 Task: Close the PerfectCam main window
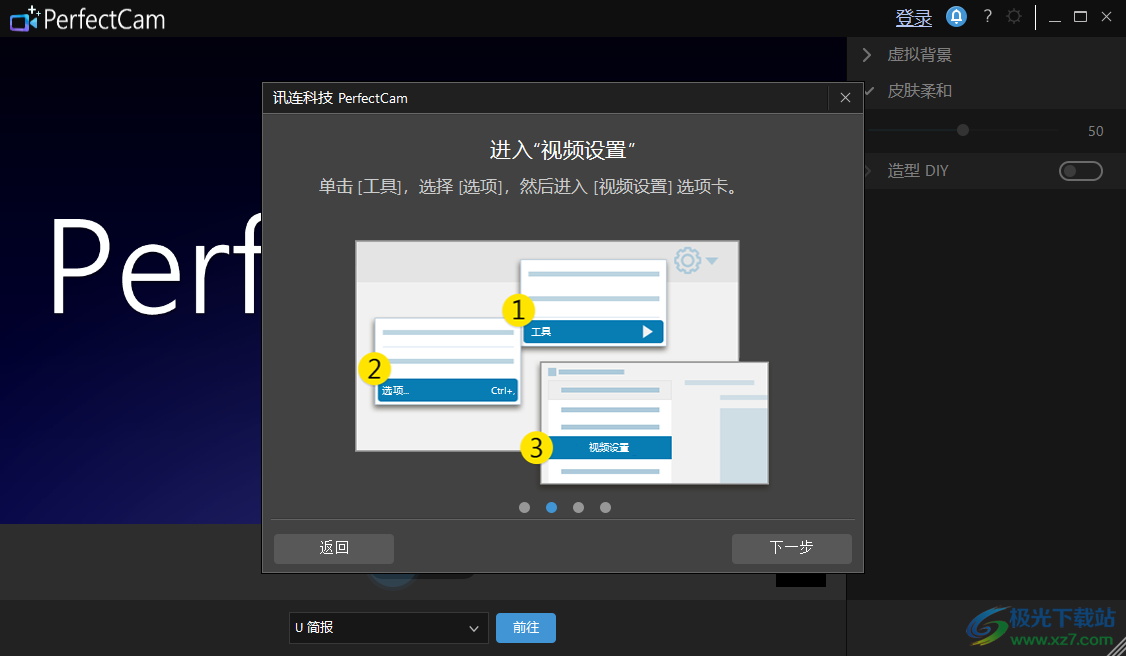tap(1106, 17)
